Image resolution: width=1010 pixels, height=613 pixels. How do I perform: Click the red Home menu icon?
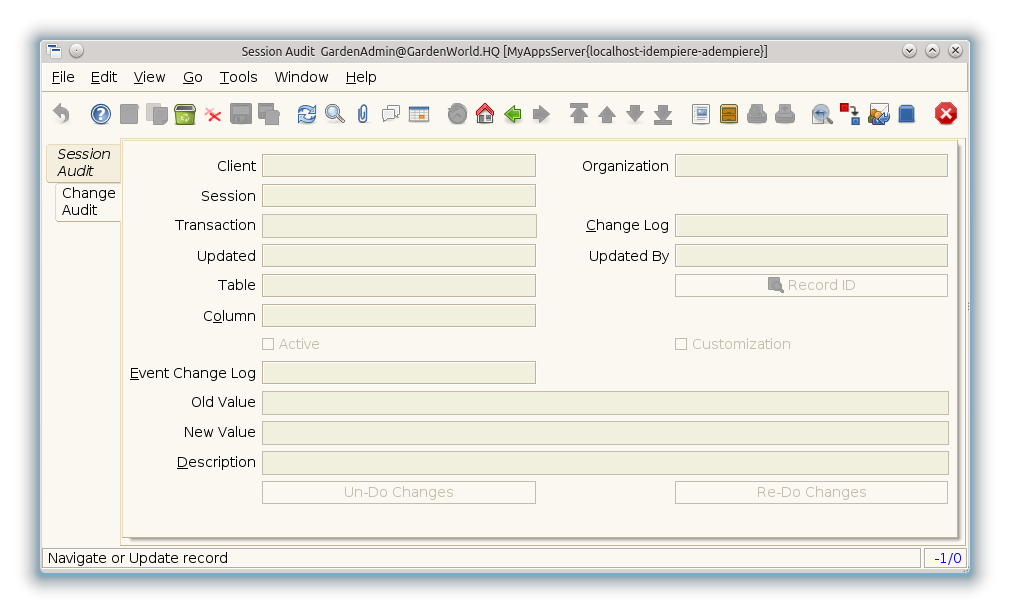tap(485, 114)
